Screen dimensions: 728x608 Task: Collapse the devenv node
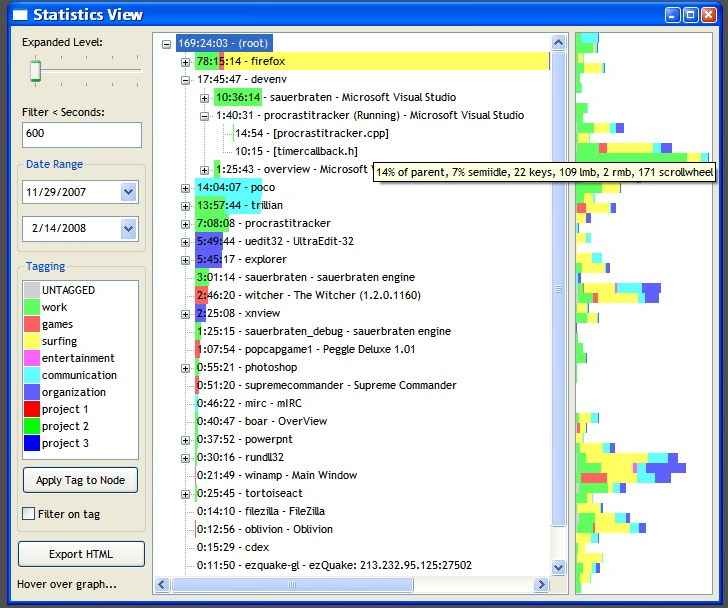tap(185, 80)
